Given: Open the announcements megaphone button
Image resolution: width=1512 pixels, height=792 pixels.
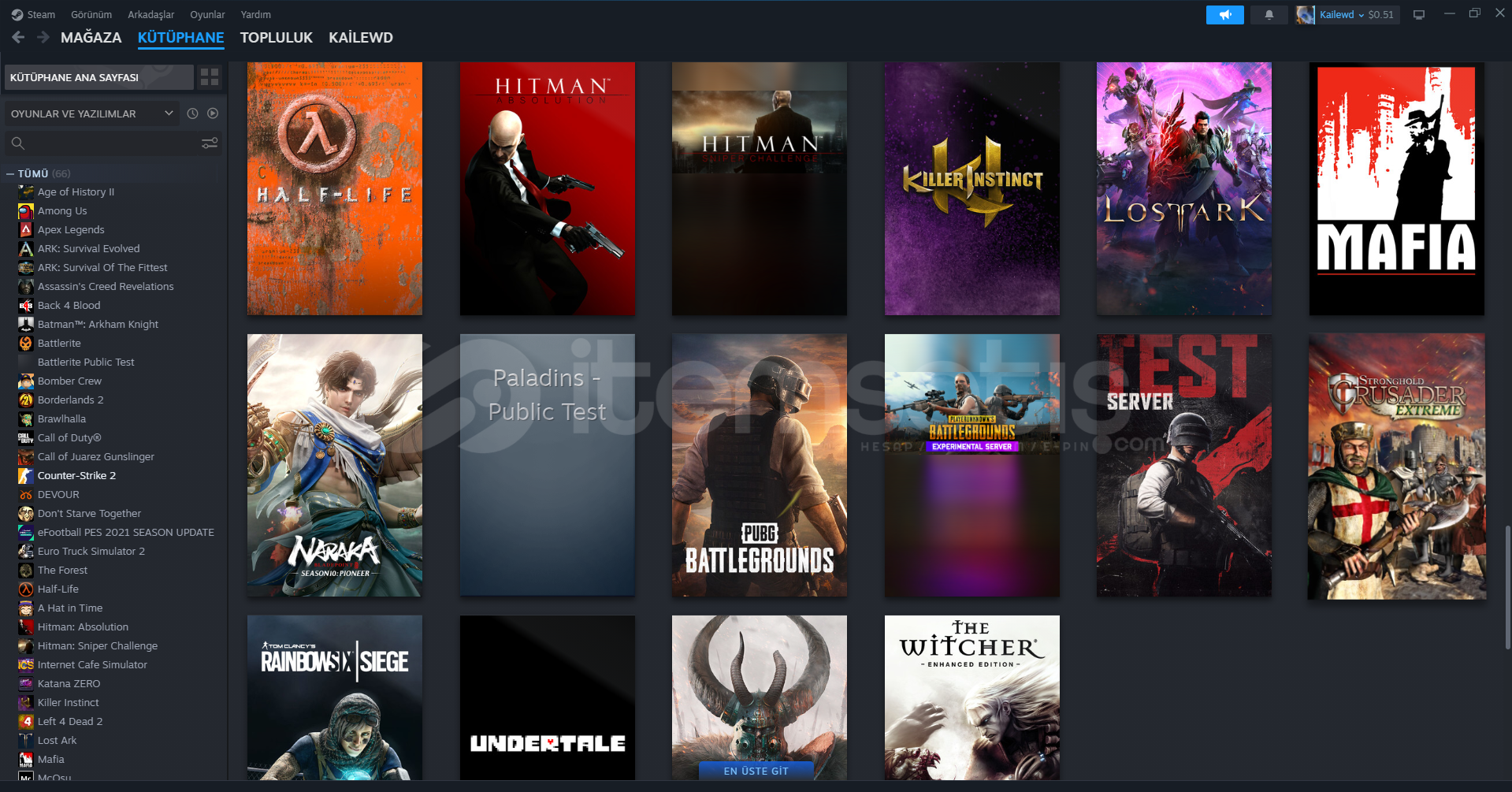Looking at the screenshot, I should pos(1224,15).
